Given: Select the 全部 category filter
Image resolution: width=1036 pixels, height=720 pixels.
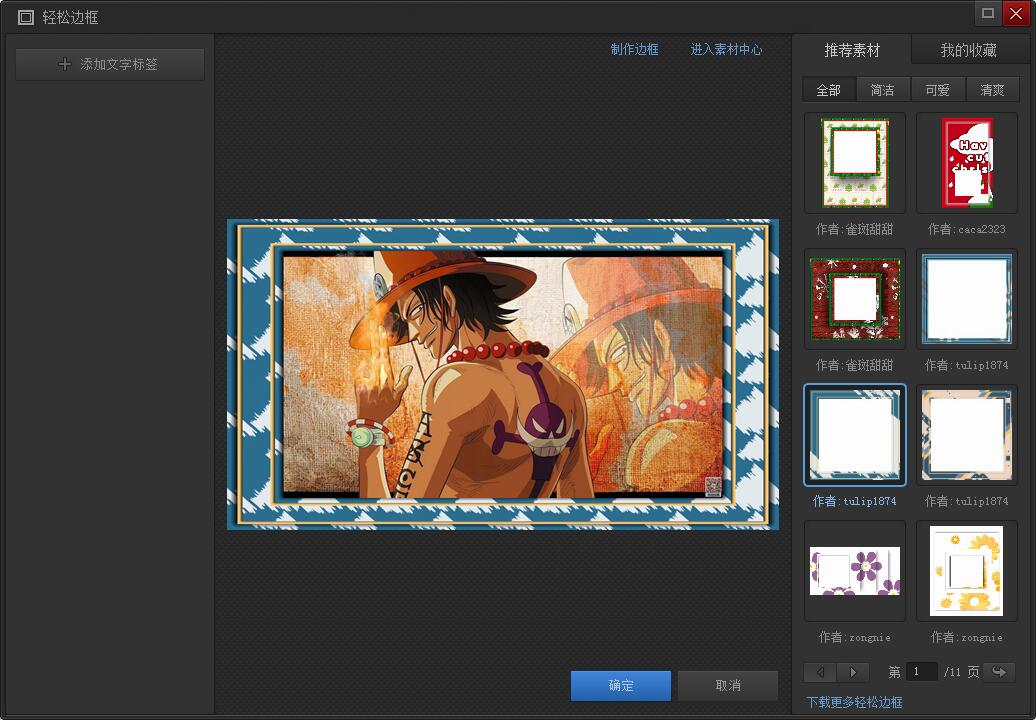Looking at the screenshot, I should (x=828, y=89).
